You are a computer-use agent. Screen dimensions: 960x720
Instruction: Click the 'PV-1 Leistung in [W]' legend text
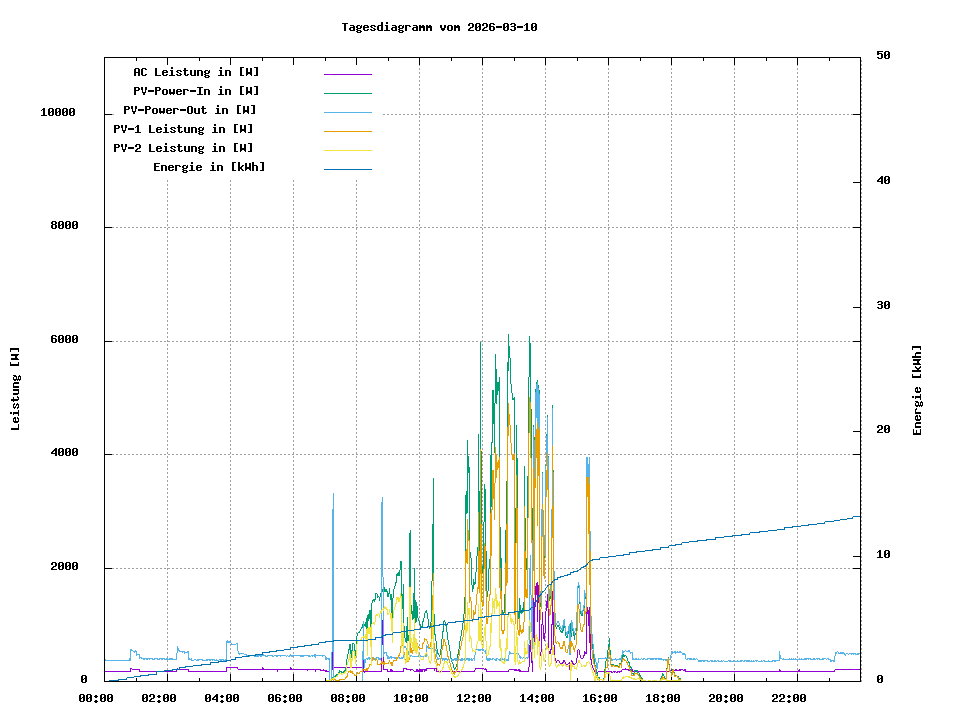click(183, 129)
